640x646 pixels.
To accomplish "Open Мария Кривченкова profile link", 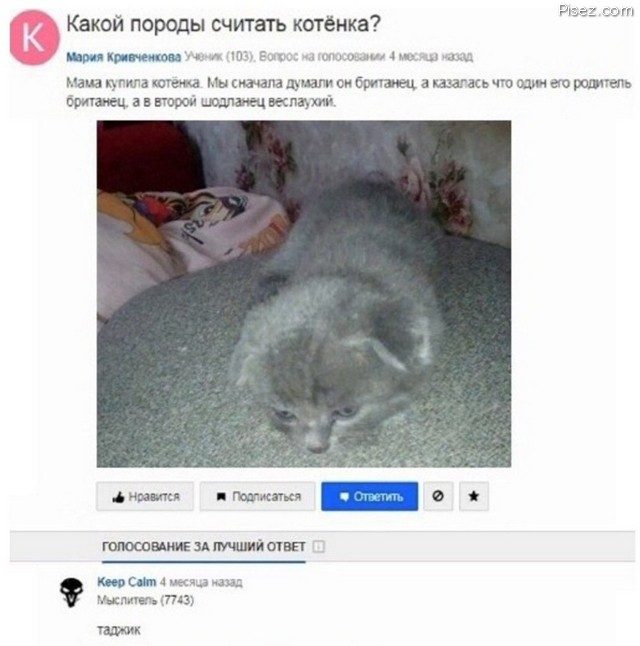I will coord(124,57).
